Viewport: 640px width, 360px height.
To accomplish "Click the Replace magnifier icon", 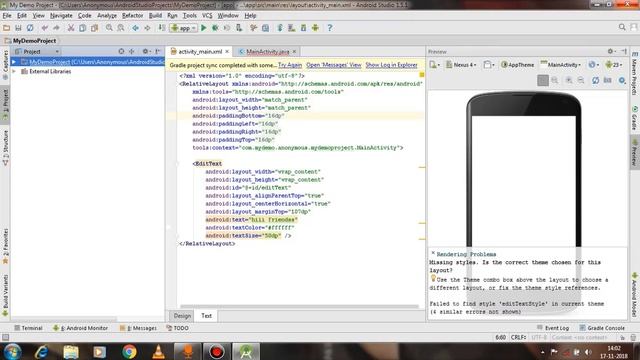I will tap(121, 28).
